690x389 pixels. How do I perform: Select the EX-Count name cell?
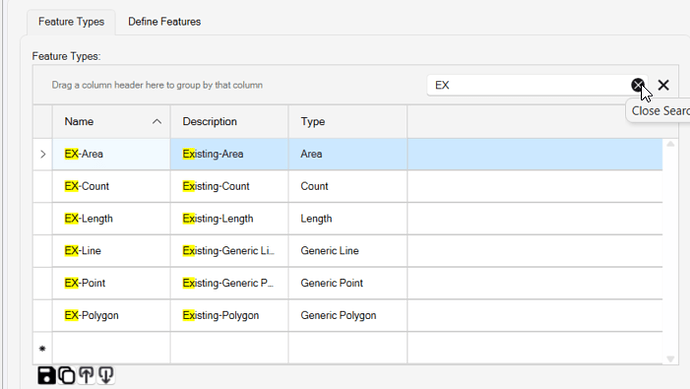tap(111, 186)
